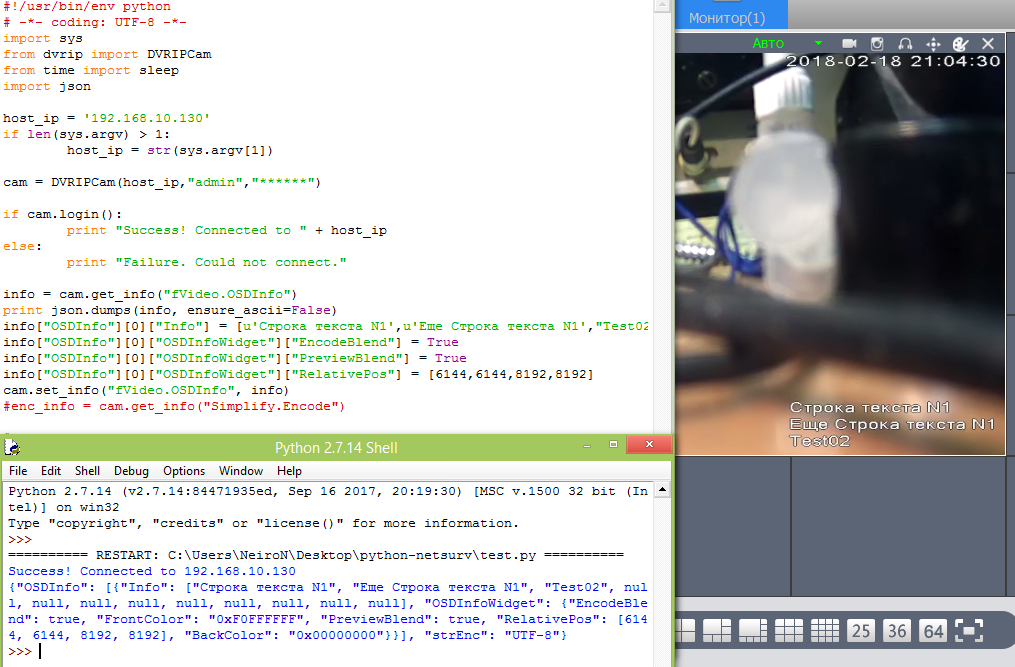The width and height of the screenshot is (1015, 667).
Task: Open the Window menu in Python Shell
Action: 241,471
